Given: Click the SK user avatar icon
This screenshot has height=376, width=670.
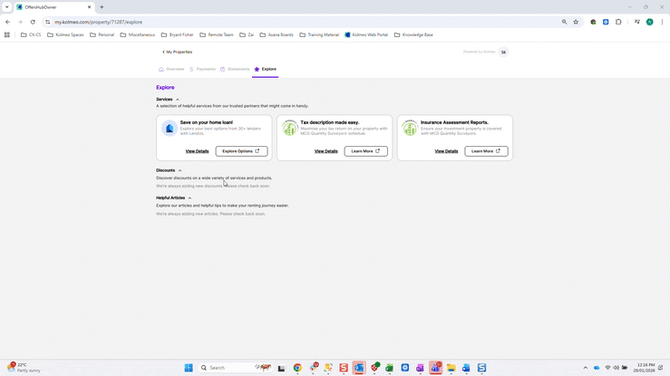Looking at the screenshot, I should 503,52.
